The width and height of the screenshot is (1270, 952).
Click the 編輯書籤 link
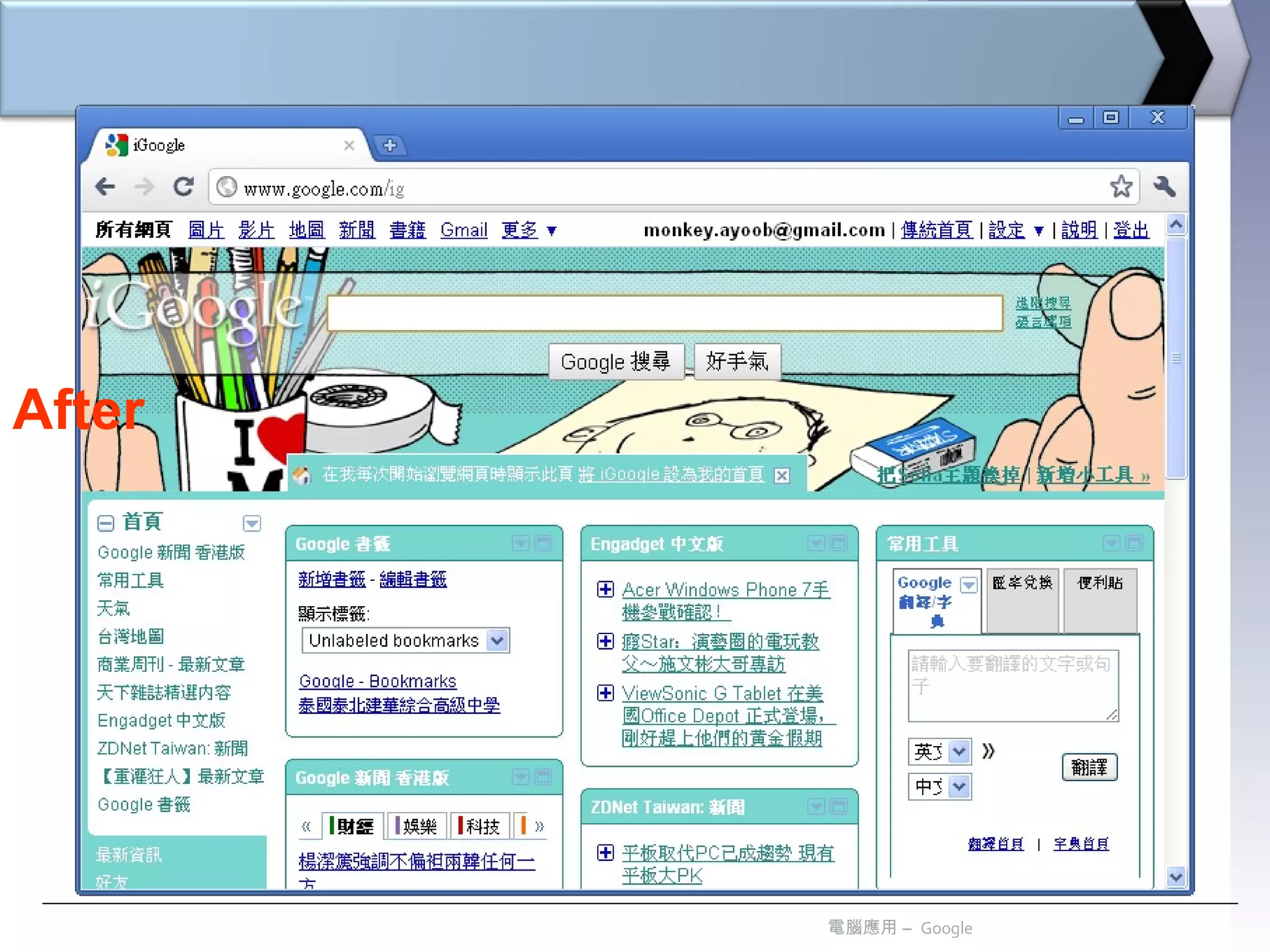[413, 580]
